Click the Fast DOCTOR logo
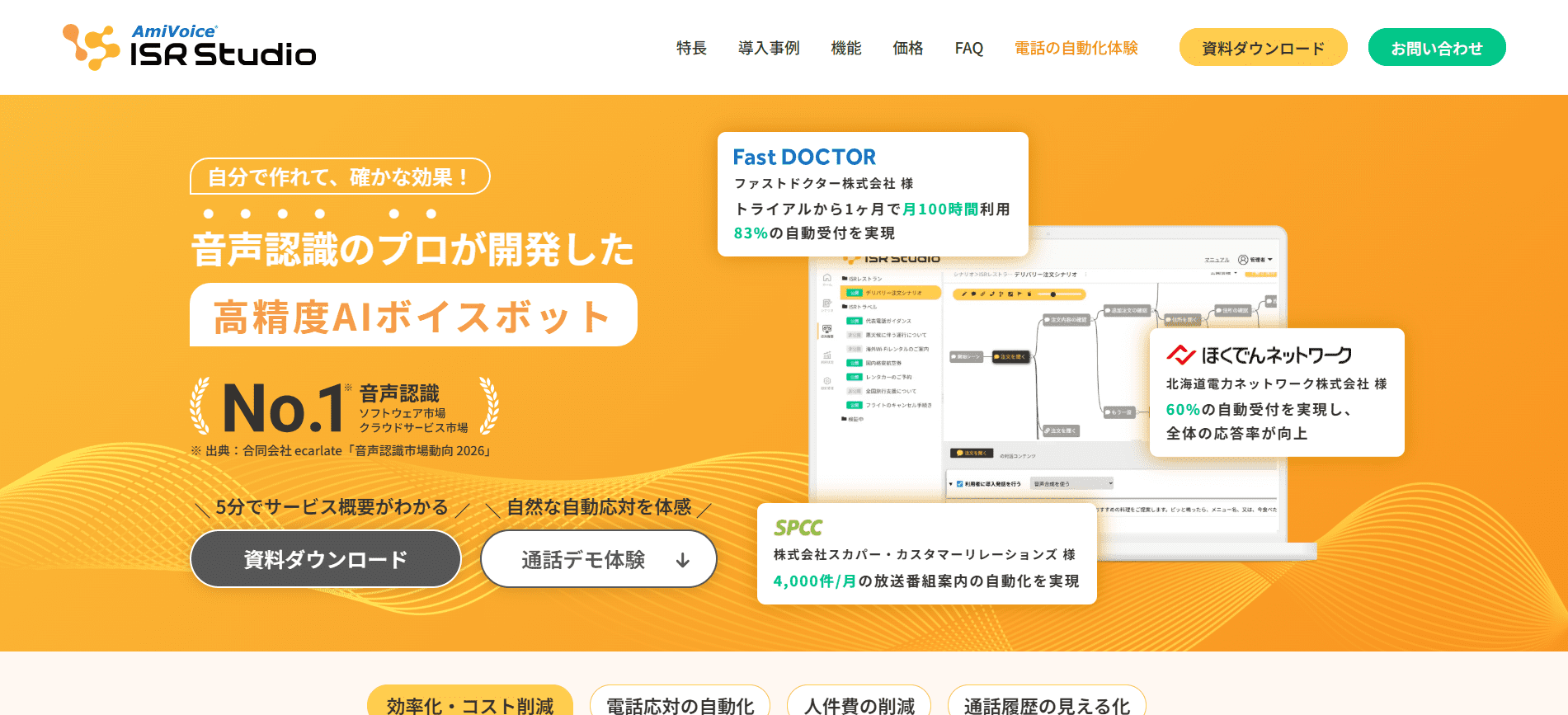 tap(804, 157)
